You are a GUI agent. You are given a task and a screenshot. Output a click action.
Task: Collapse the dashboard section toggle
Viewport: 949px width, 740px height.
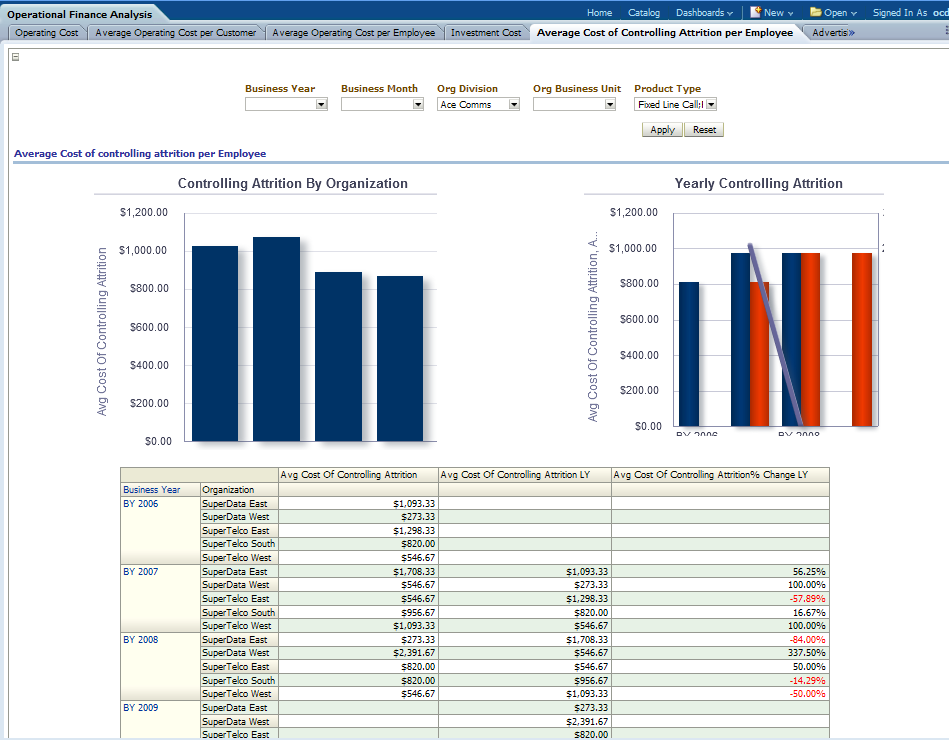16,57
